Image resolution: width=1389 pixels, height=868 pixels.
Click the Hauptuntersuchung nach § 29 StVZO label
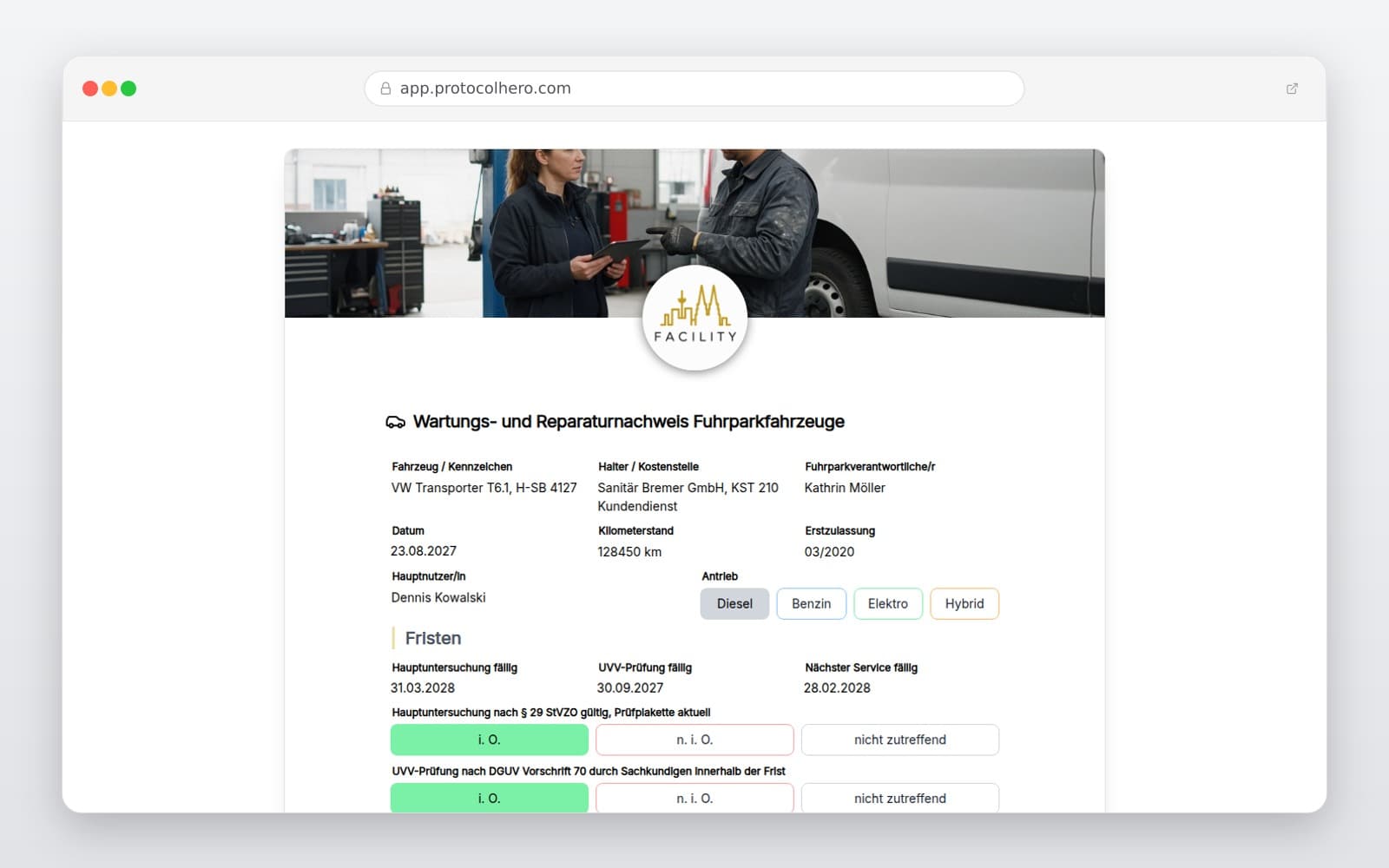pos(551,713)
